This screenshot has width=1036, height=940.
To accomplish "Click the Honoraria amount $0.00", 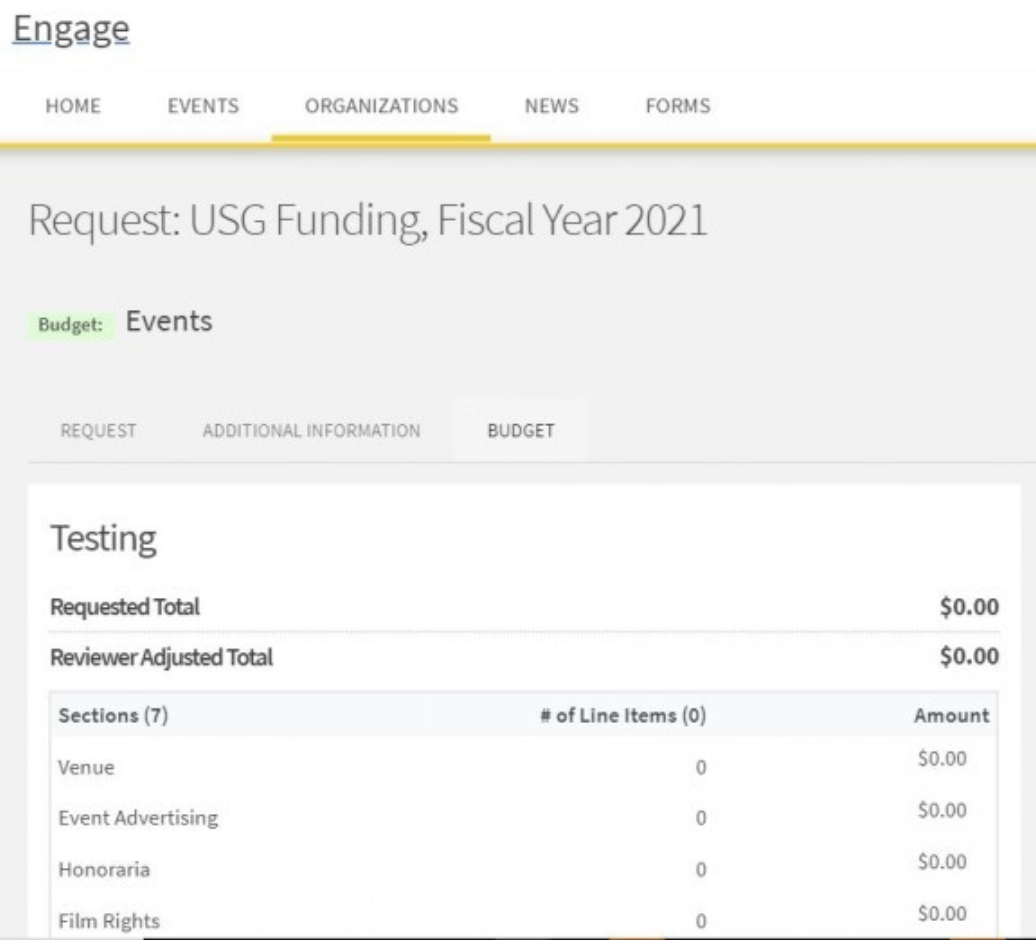I will 942,861.
